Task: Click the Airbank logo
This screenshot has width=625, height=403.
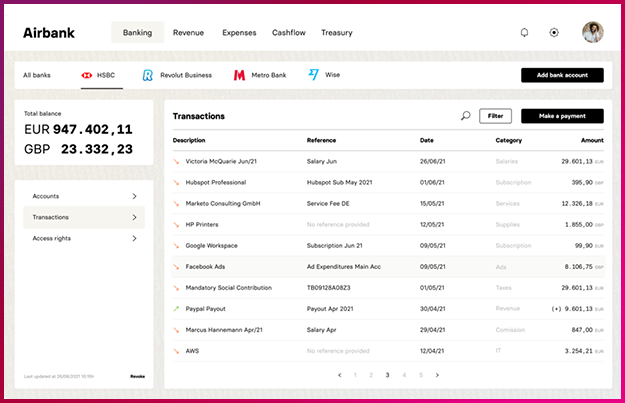Action: [x=49, y=33]
